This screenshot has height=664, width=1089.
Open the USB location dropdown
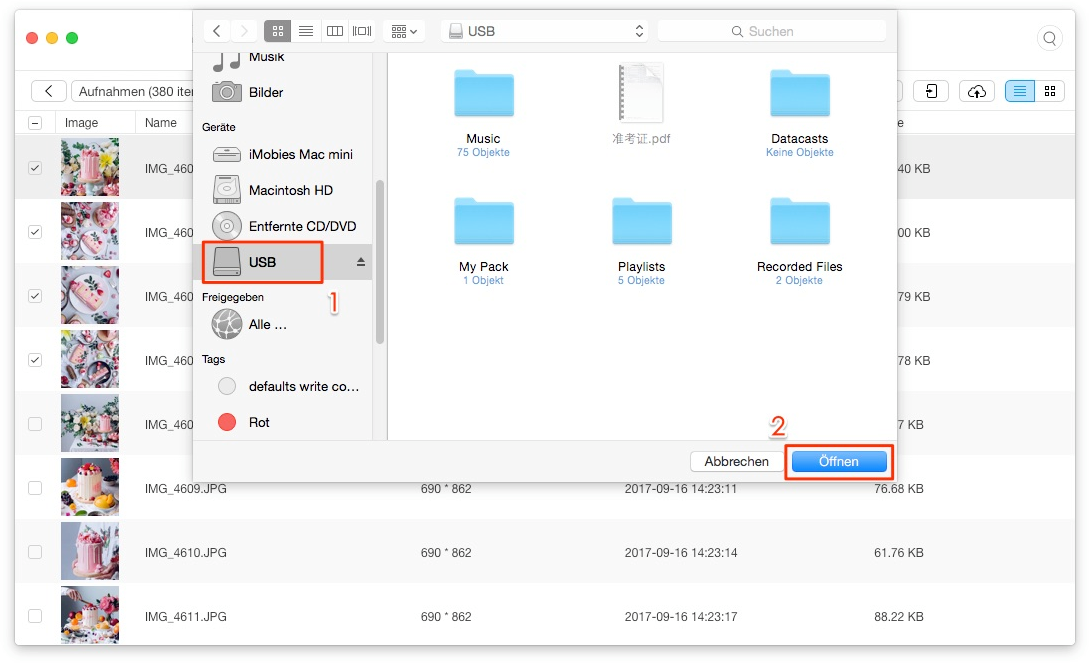(544, 30)
